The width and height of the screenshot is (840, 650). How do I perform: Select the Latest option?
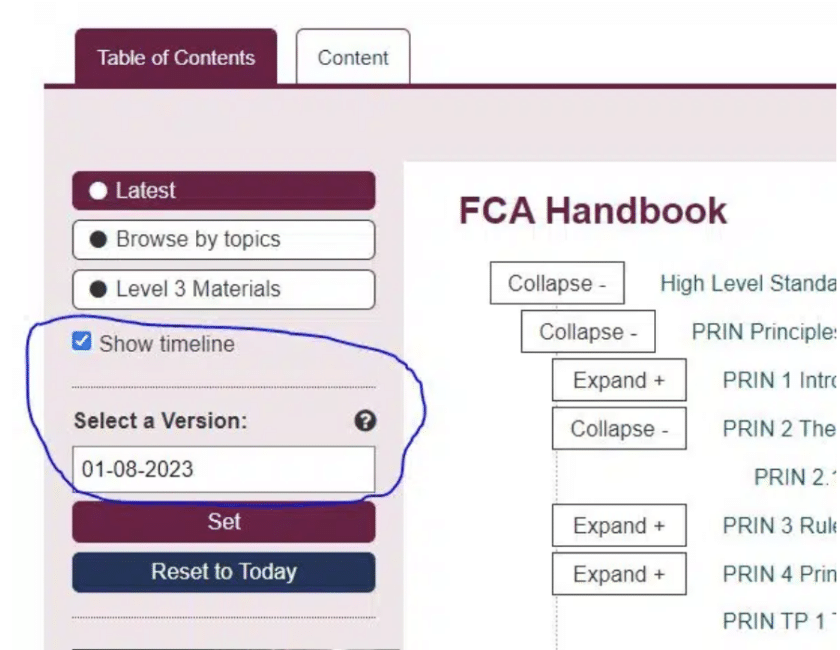pos(223,191)
